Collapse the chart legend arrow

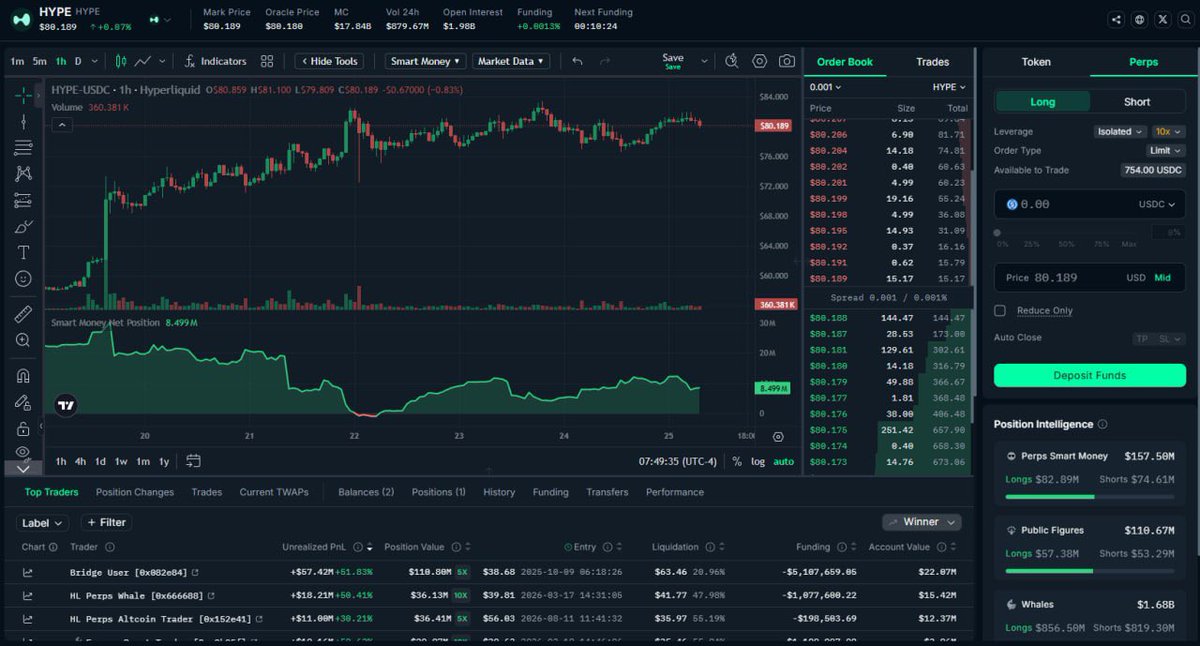(62, 125)
